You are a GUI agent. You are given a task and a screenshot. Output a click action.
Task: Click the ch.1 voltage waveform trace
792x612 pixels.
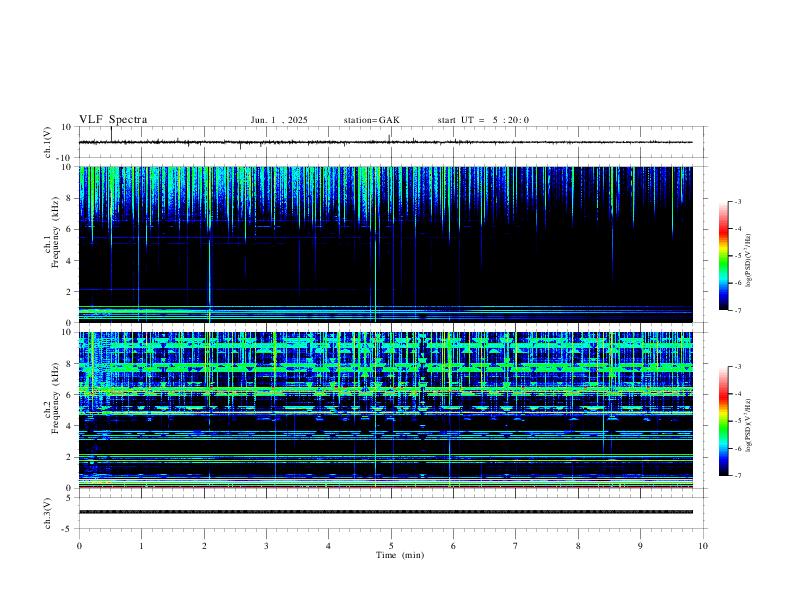coord(385,142)
